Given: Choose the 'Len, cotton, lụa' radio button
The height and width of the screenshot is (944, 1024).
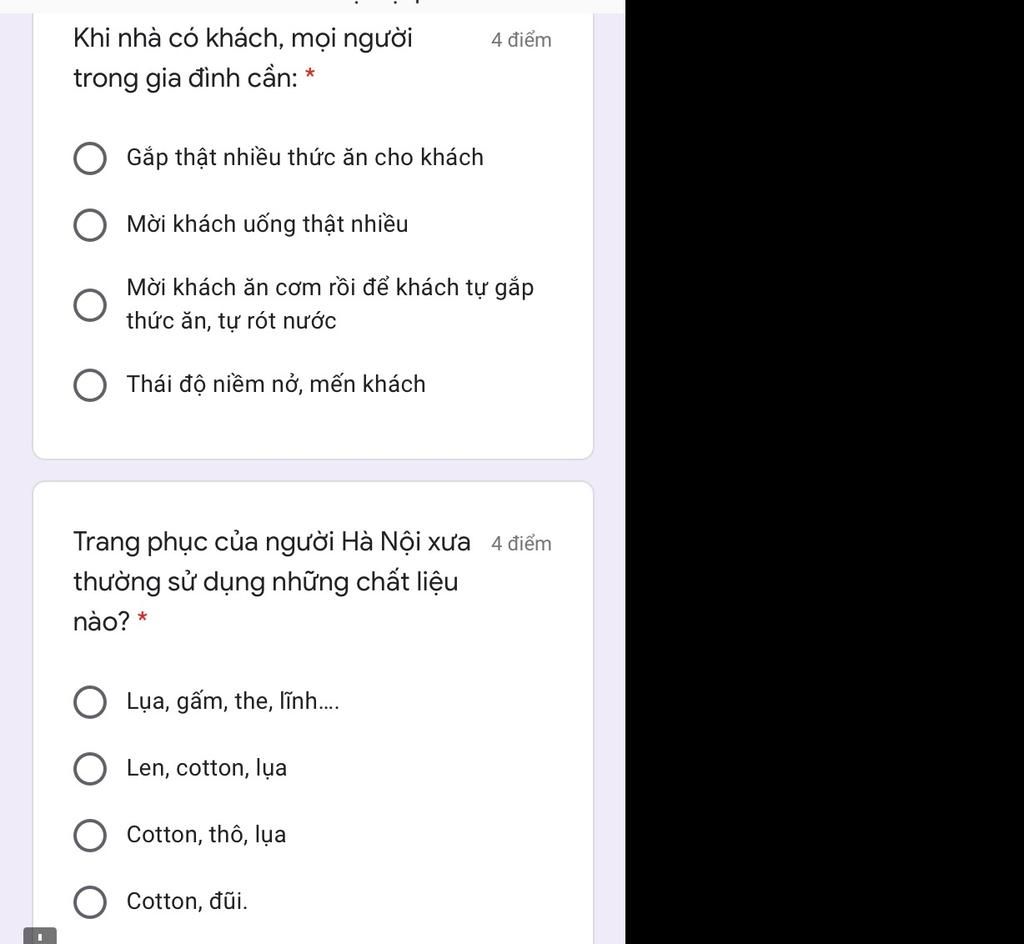Looking at the screenshot, I should [90, 768].
